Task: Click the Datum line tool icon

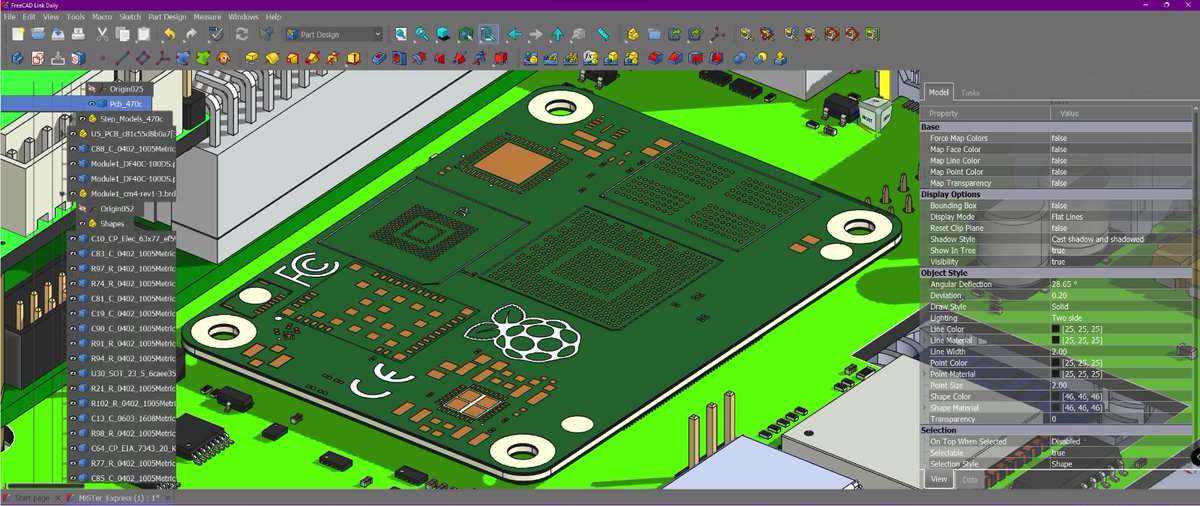Action: tap(121, 59)
